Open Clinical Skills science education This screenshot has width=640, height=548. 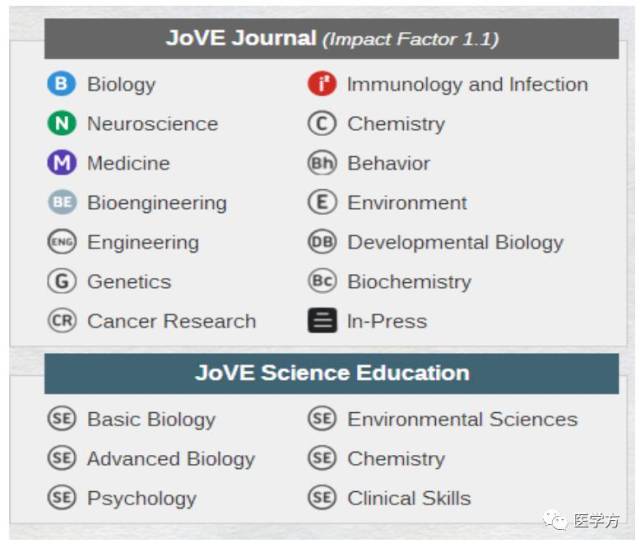tap(409, 498)
